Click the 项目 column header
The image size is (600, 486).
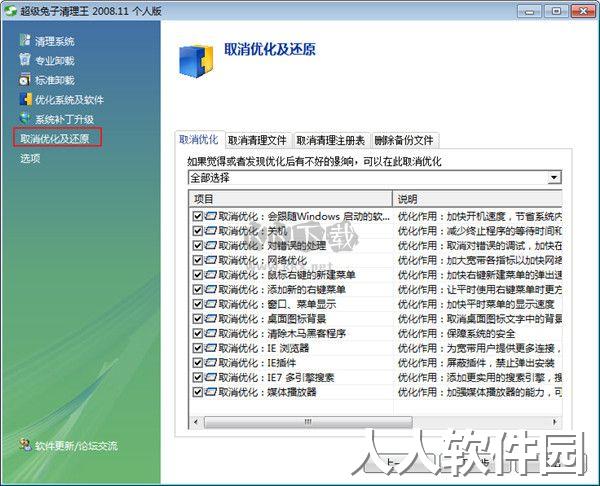[x=290, y=199]
